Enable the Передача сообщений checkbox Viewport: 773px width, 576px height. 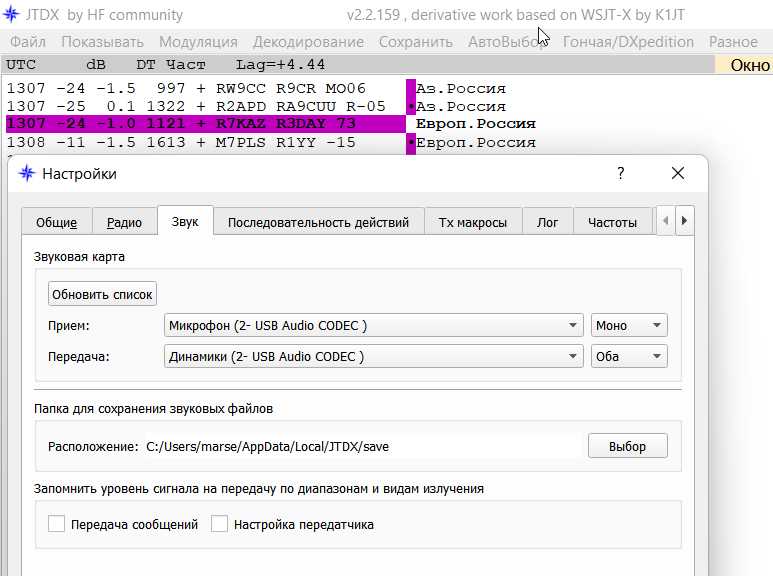click(57, 524)
